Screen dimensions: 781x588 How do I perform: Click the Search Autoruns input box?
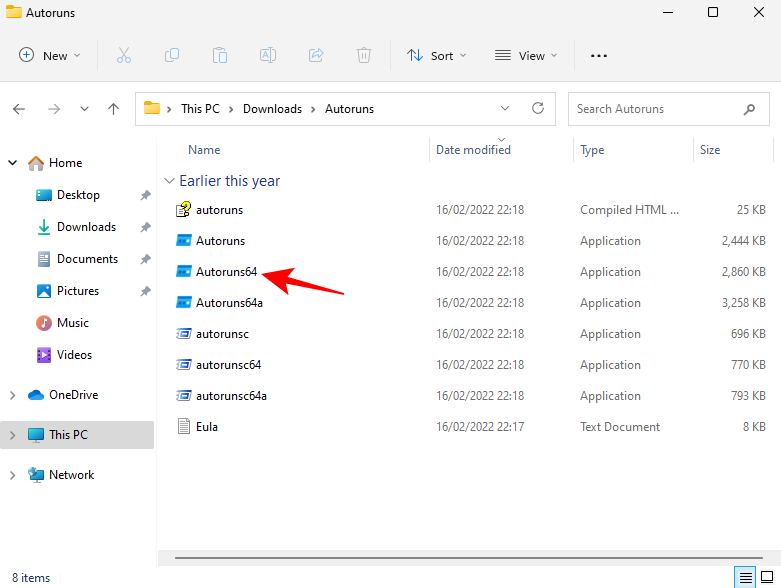655,109
